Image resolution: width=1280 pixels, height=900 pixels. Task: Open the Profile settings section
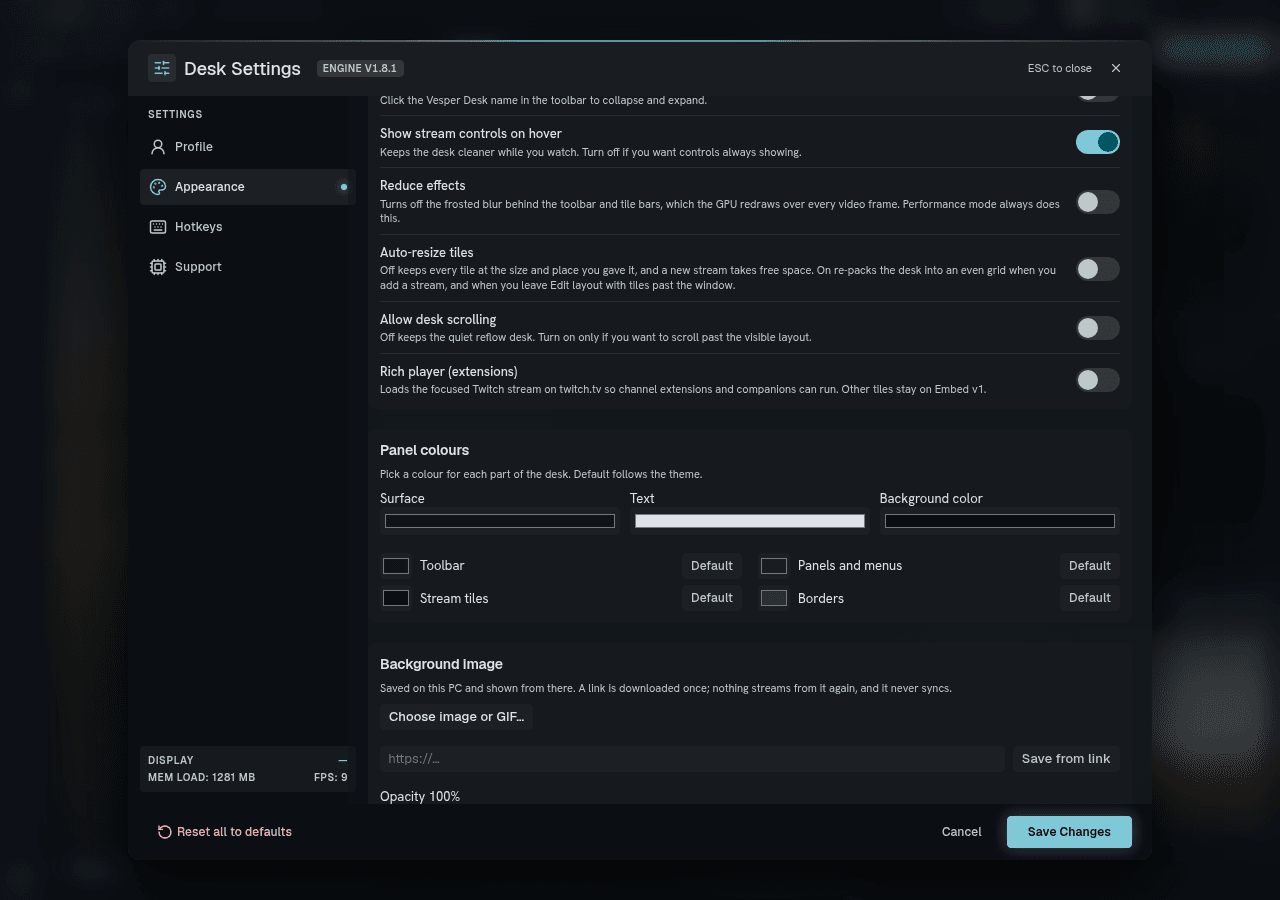[248, 147]
